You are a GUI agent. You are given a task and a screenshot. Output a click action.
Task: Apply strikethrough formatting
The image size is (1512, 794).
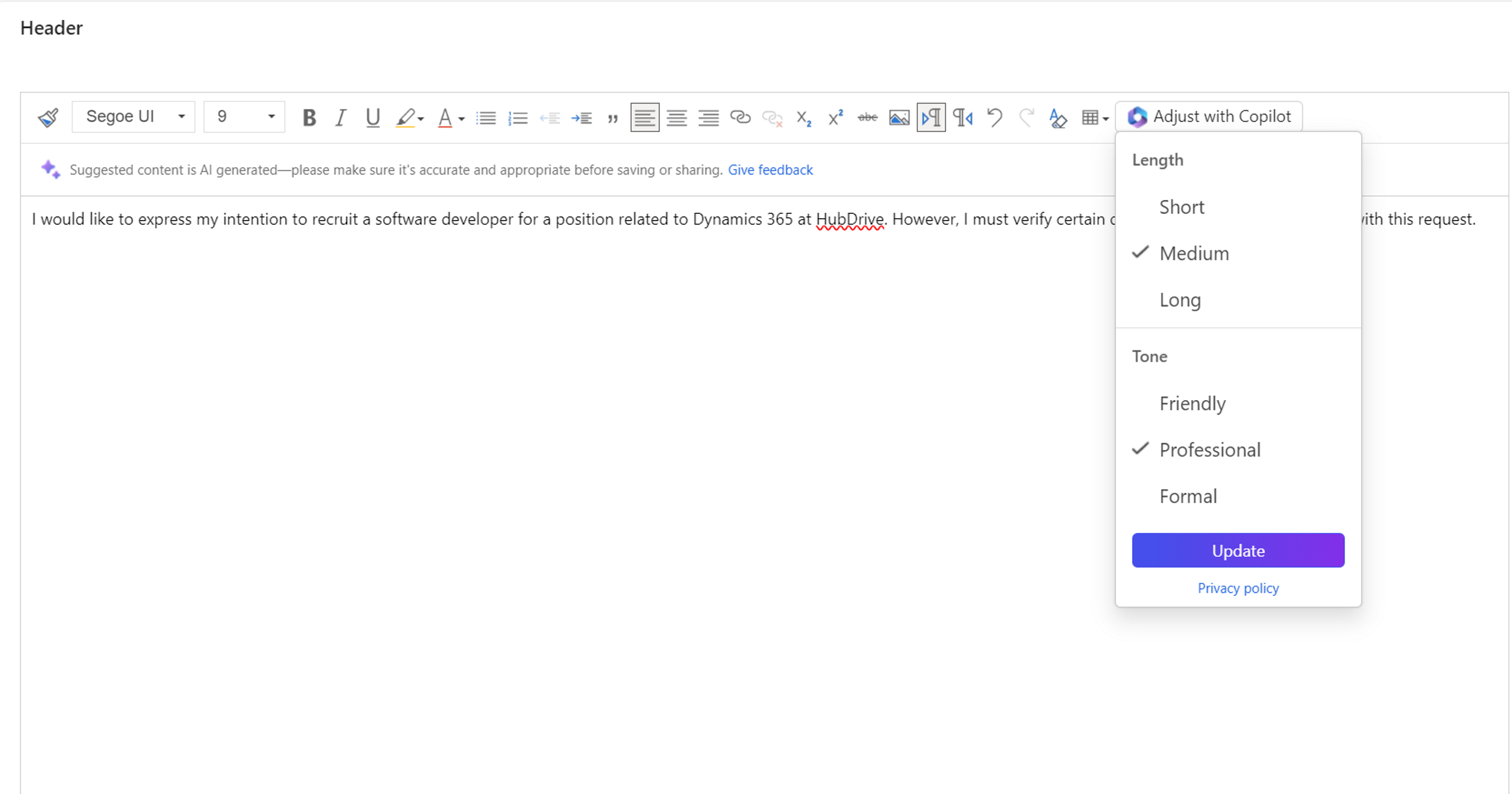click(867, 117)
